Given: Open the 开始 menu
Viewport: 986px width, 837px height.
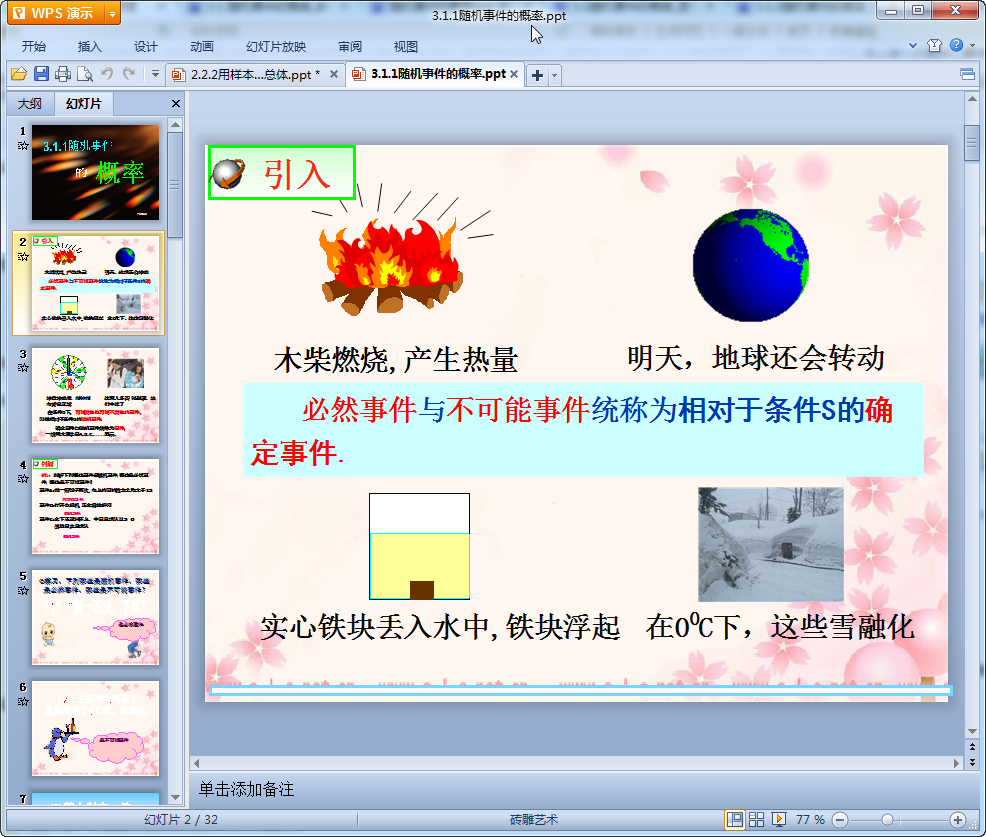Looking at the screenshot, I should click(34, 47).
